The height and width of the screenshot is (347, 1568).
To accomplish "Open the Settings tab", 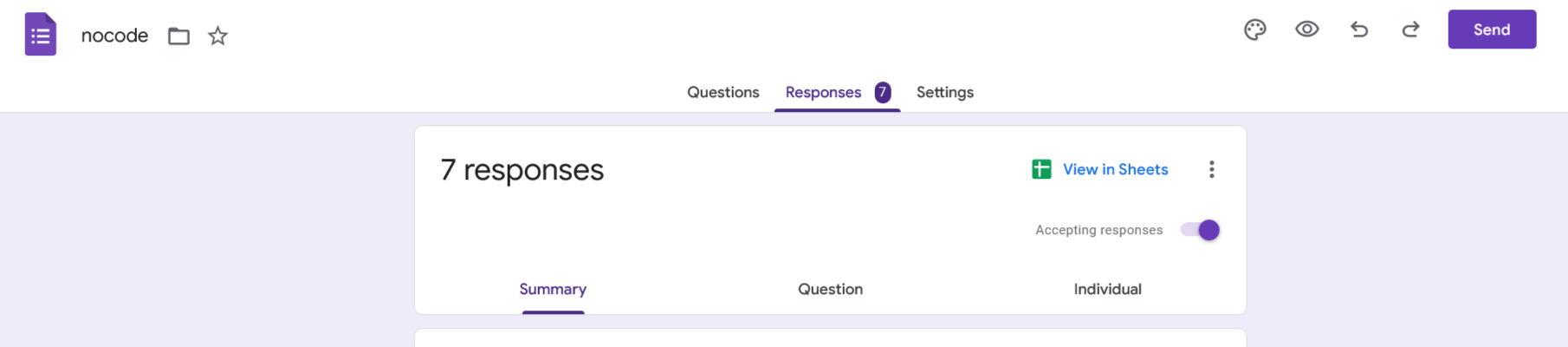I will [944, 92].
